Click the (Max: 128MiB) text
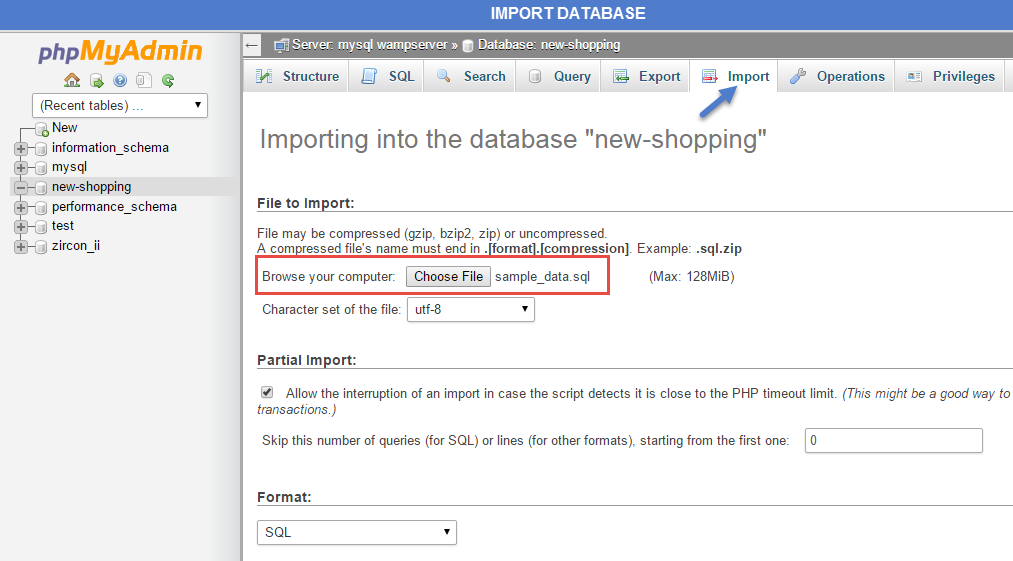The width and height of the screenshot is (1013, 561). (691, 277)
